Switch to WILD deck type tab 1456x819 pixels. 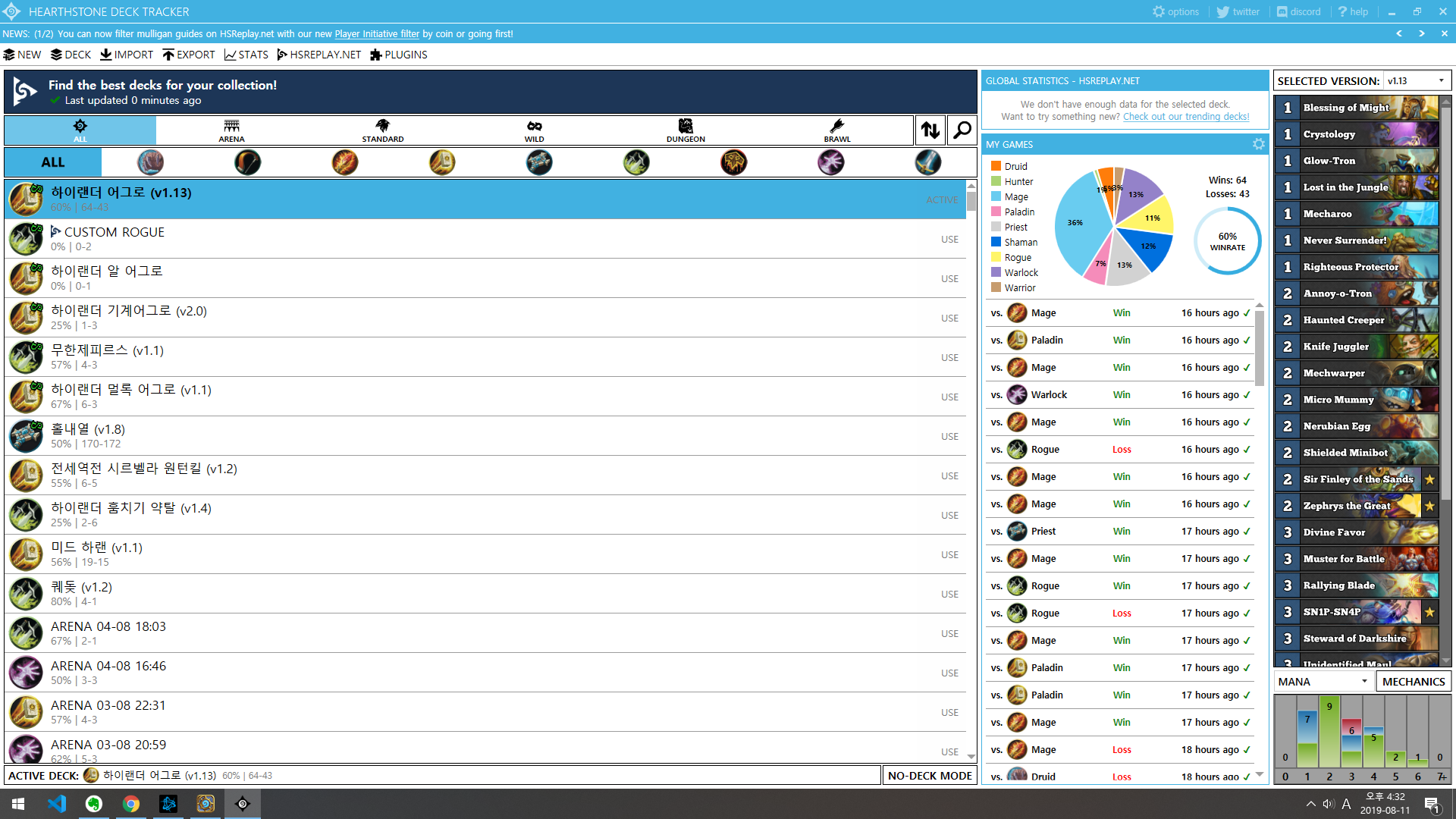535,130
